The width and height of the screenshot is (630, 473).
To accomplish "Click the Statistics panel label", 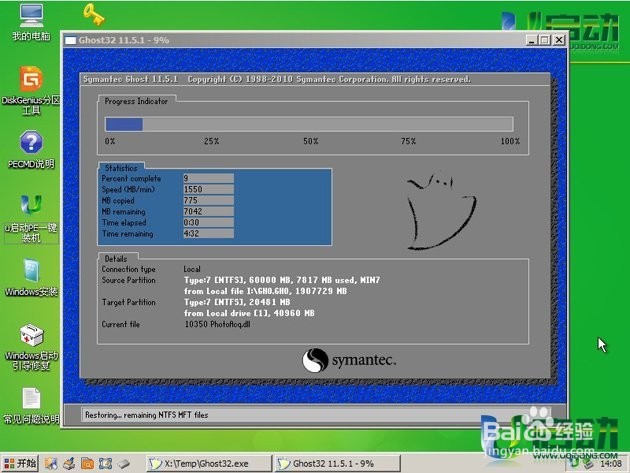I will coord(121,168).
